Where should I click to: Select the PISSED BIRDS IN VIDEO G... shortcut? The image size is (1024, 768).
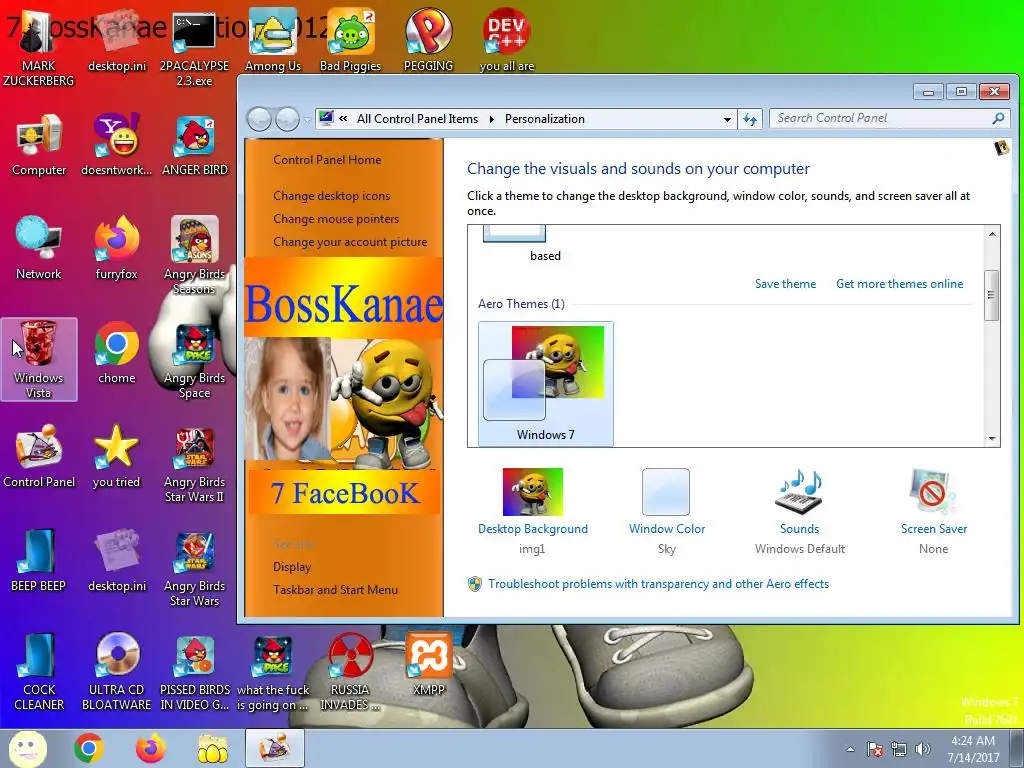(195, 671)
